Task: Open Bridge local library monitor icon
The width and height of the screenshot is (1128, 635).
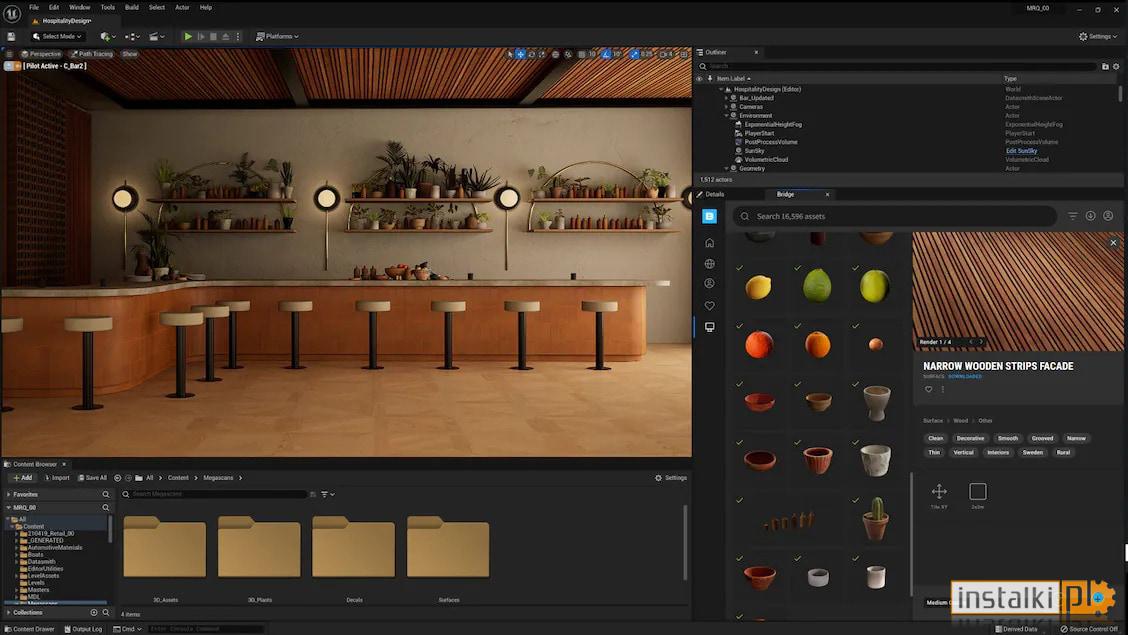Action: 709,327
